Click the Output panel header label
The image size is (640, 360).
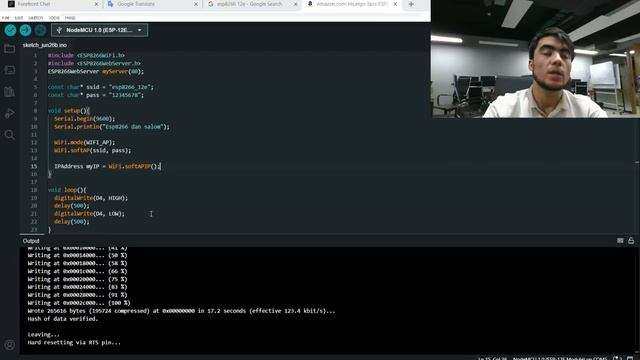pyautogui.click(x=31, y=241)
